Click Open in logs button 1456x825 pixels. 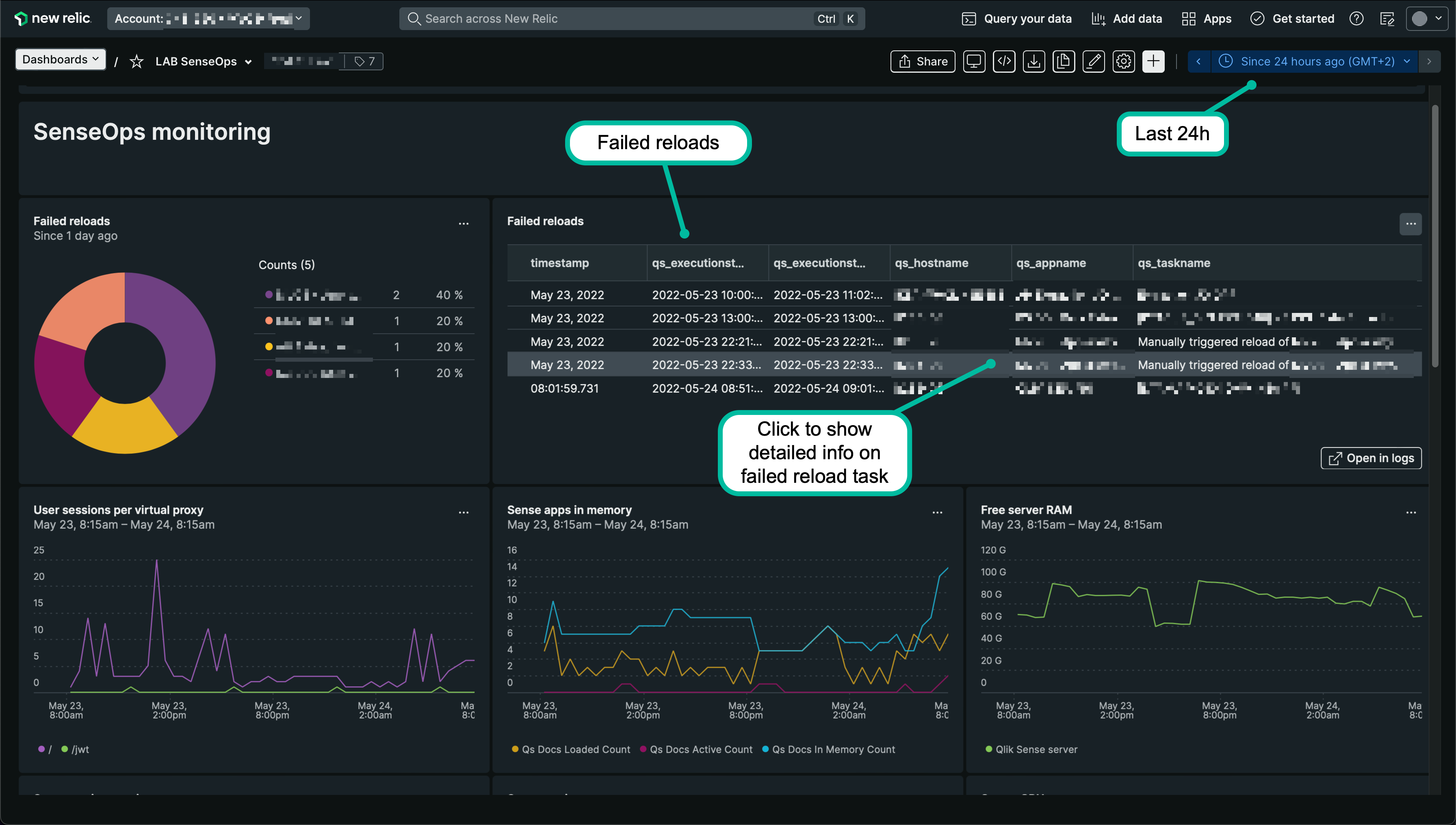tap(1371, 458)
